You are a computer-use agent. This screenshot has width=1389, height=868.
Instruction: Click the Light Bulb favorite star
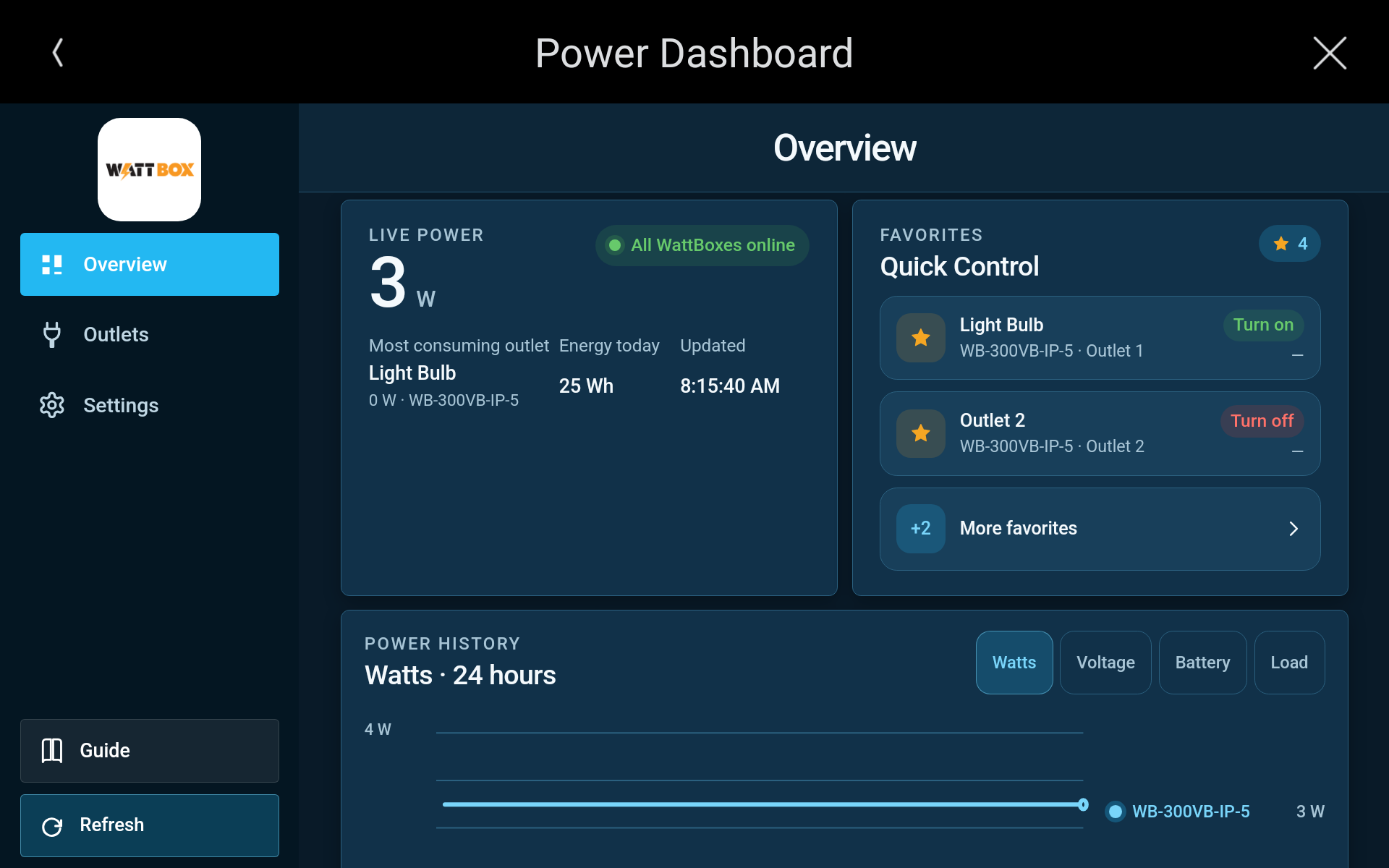point(921,338)
